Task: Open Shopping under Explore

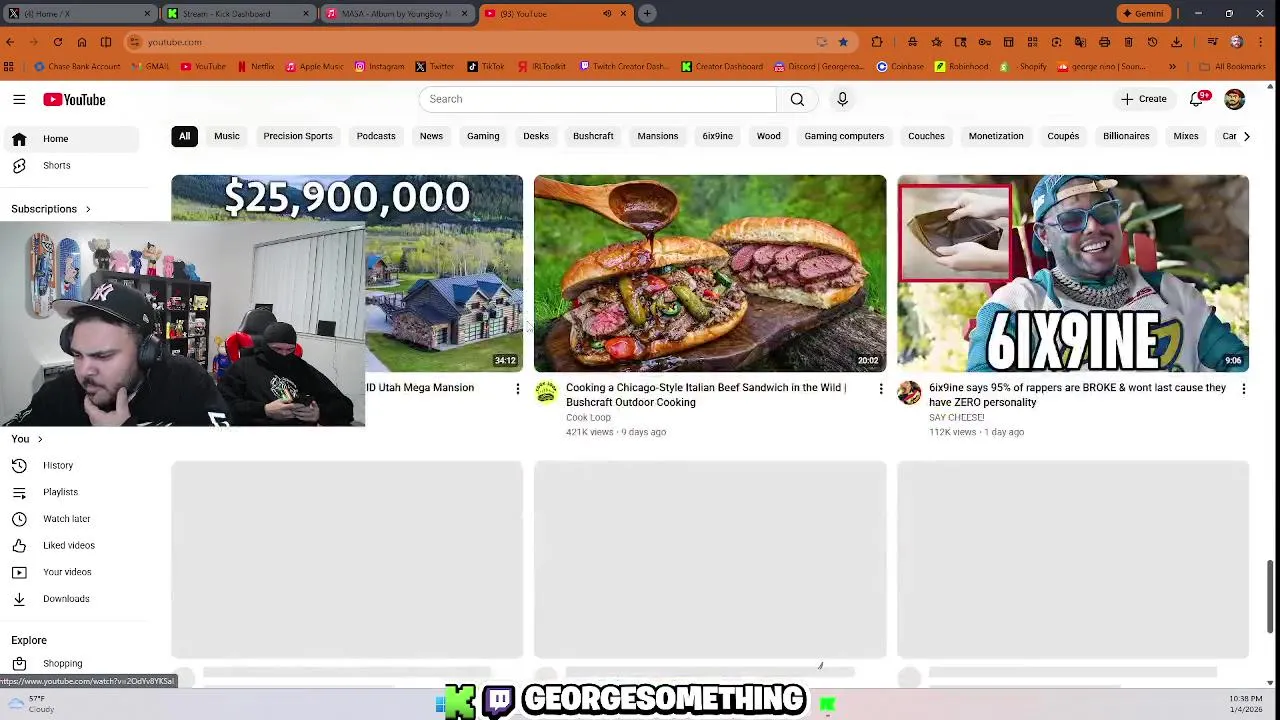Action: coord(70,664)
